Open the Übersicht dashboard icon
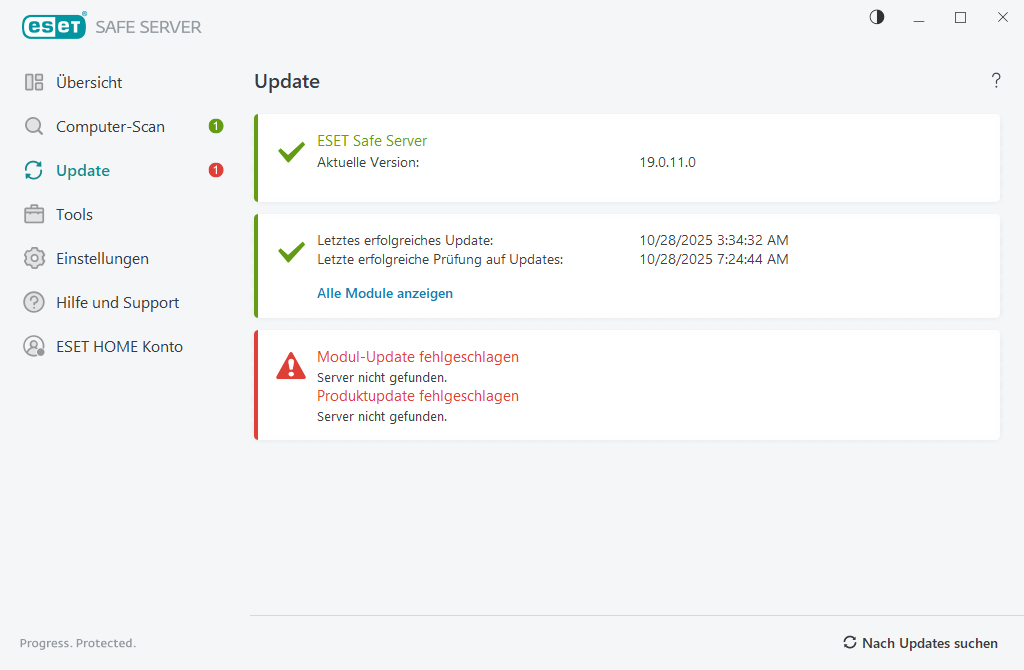This screenshot has width=1024, height=670. (x=35, y=82)
